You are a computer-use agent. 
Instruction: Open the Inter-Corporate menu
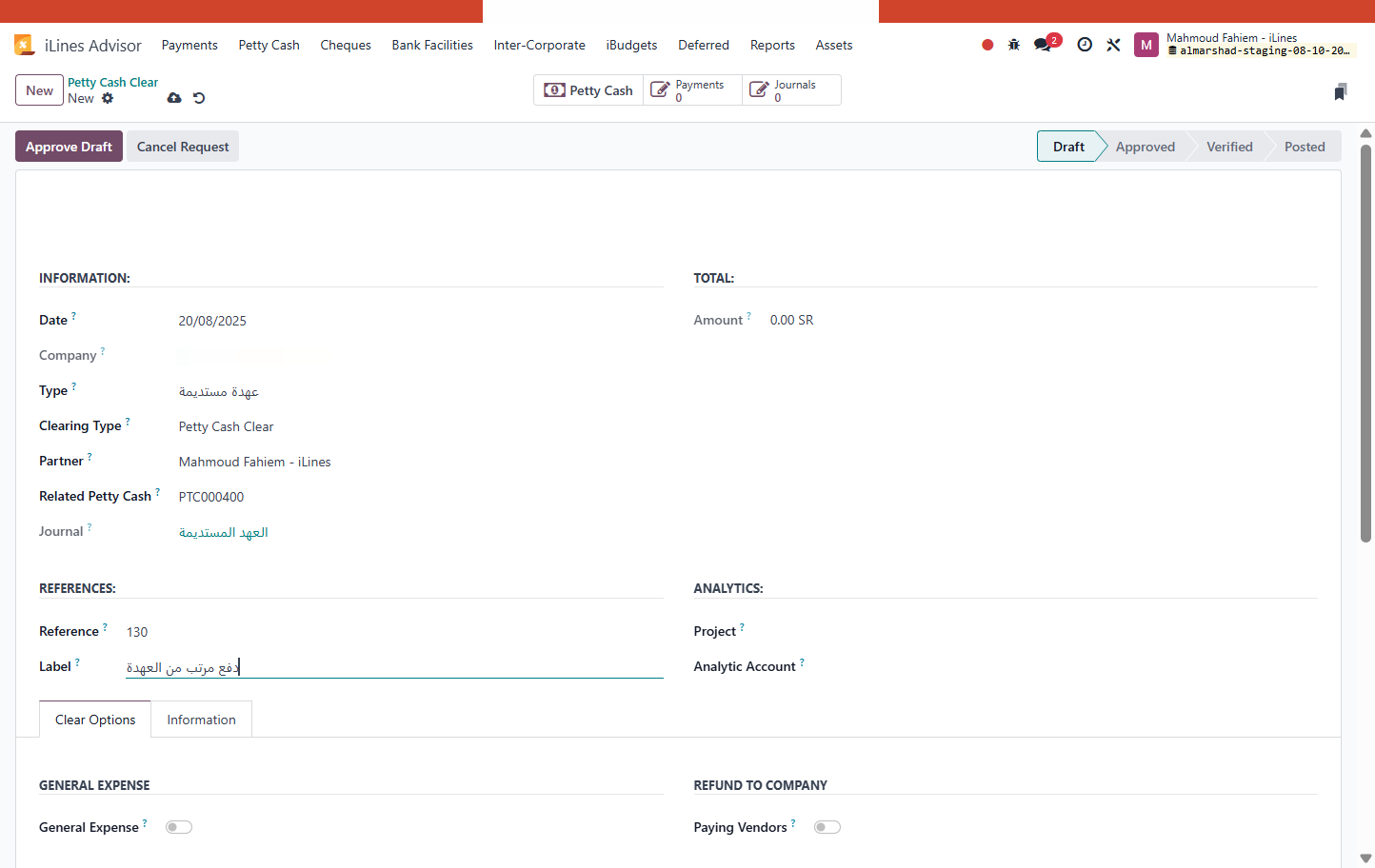pyautogui.click(x=540, y=45)
